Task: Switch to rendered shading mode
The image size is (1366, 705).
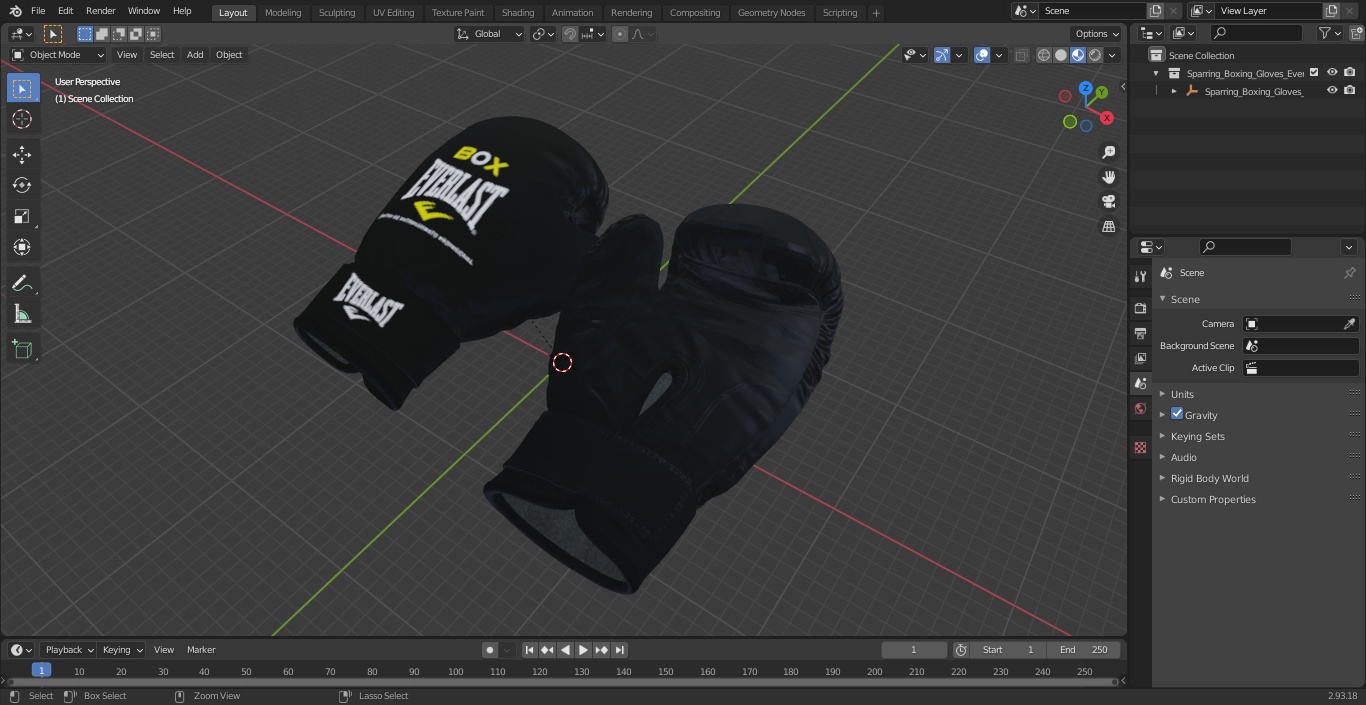Action: [x=1095, y=55]
